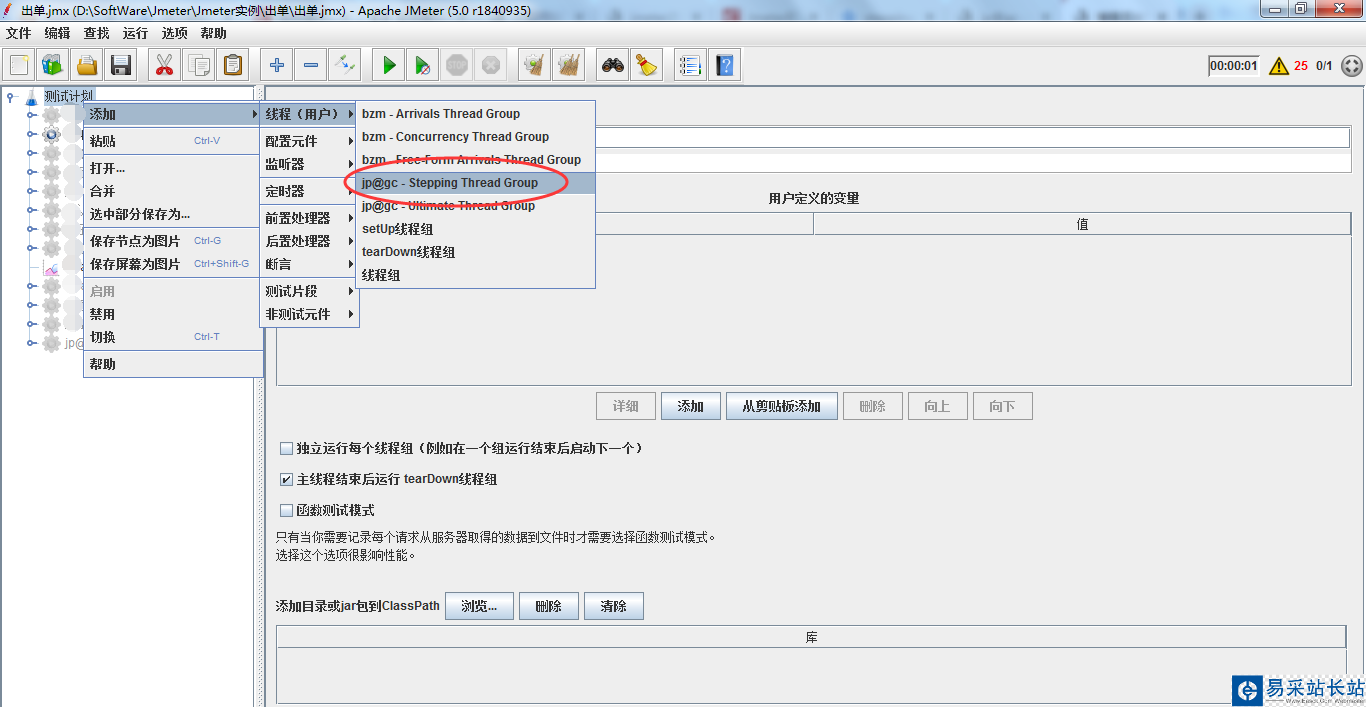Image resolution: width=1366 pixels, height=707 pixels.
Task: Choose 保存节点为图片 in context menu
Action: (x=173, y=241)
